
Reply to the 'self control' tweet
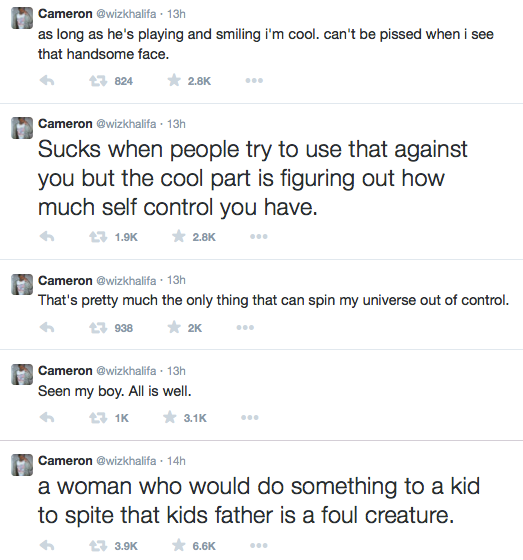pos(47,236)
